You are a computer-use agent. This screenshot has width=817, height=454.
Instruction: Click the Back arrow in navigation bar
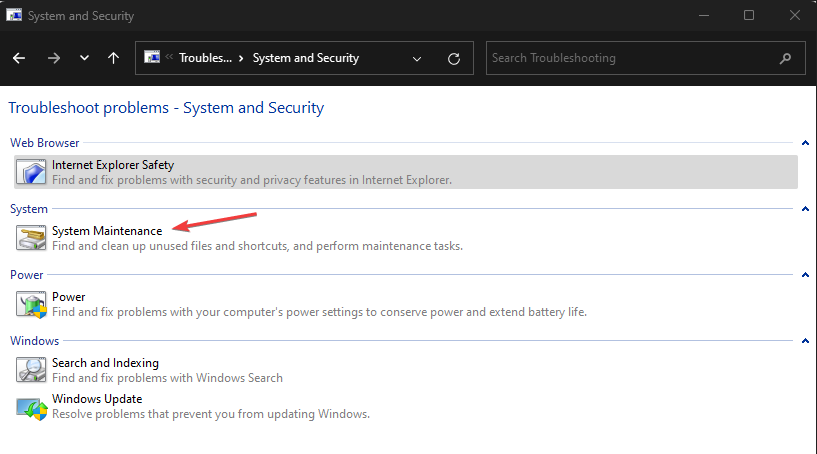click(19, 58)
